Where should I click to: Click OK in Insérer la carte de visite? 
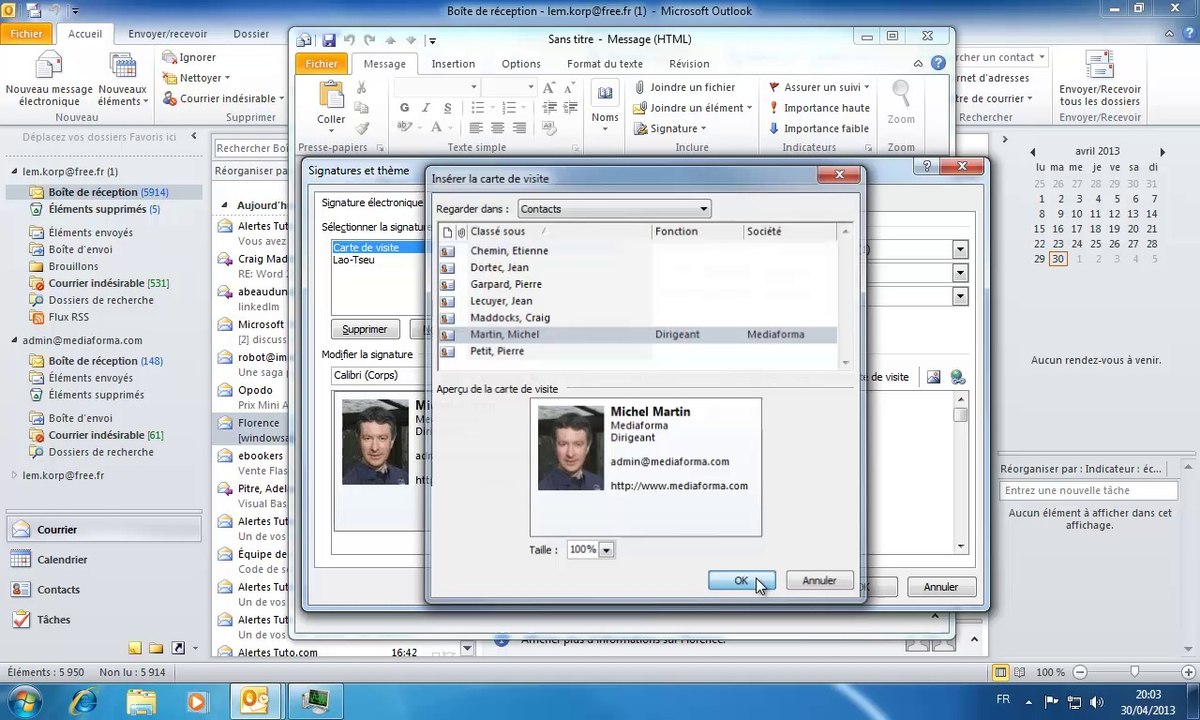[741, 580]
